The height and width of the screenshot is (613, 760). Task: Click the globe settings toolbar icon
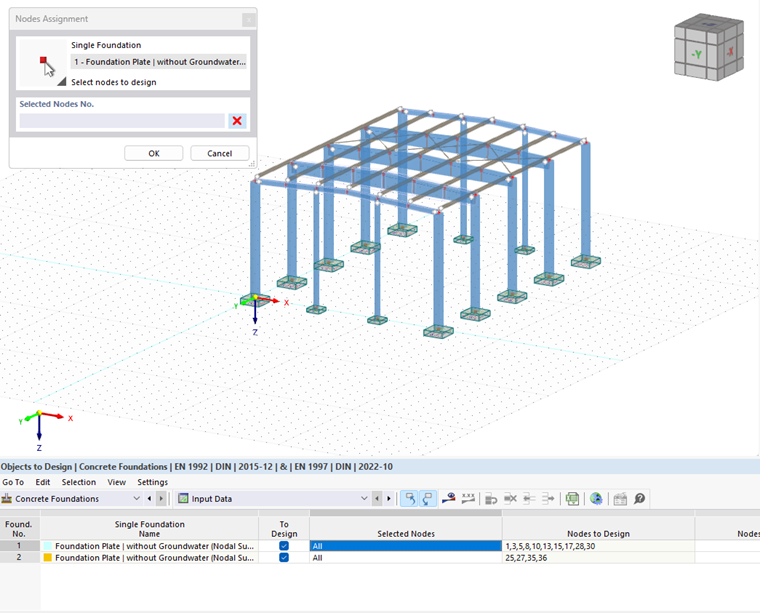click(596, 499)
